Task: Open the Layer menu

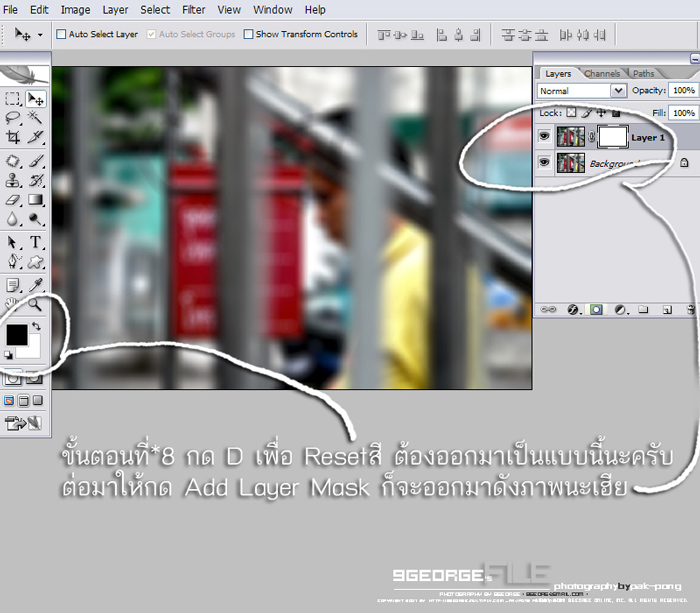Action: (115, 9)
